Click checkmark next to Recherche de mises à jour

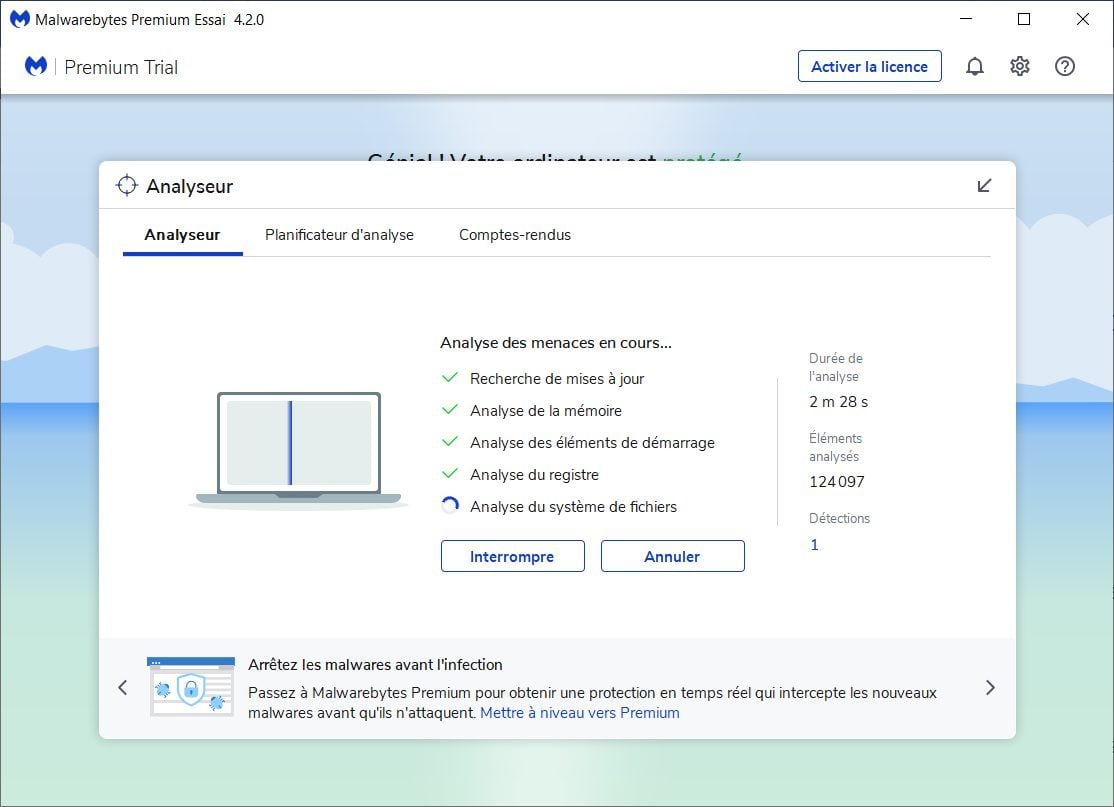(450, 377)
